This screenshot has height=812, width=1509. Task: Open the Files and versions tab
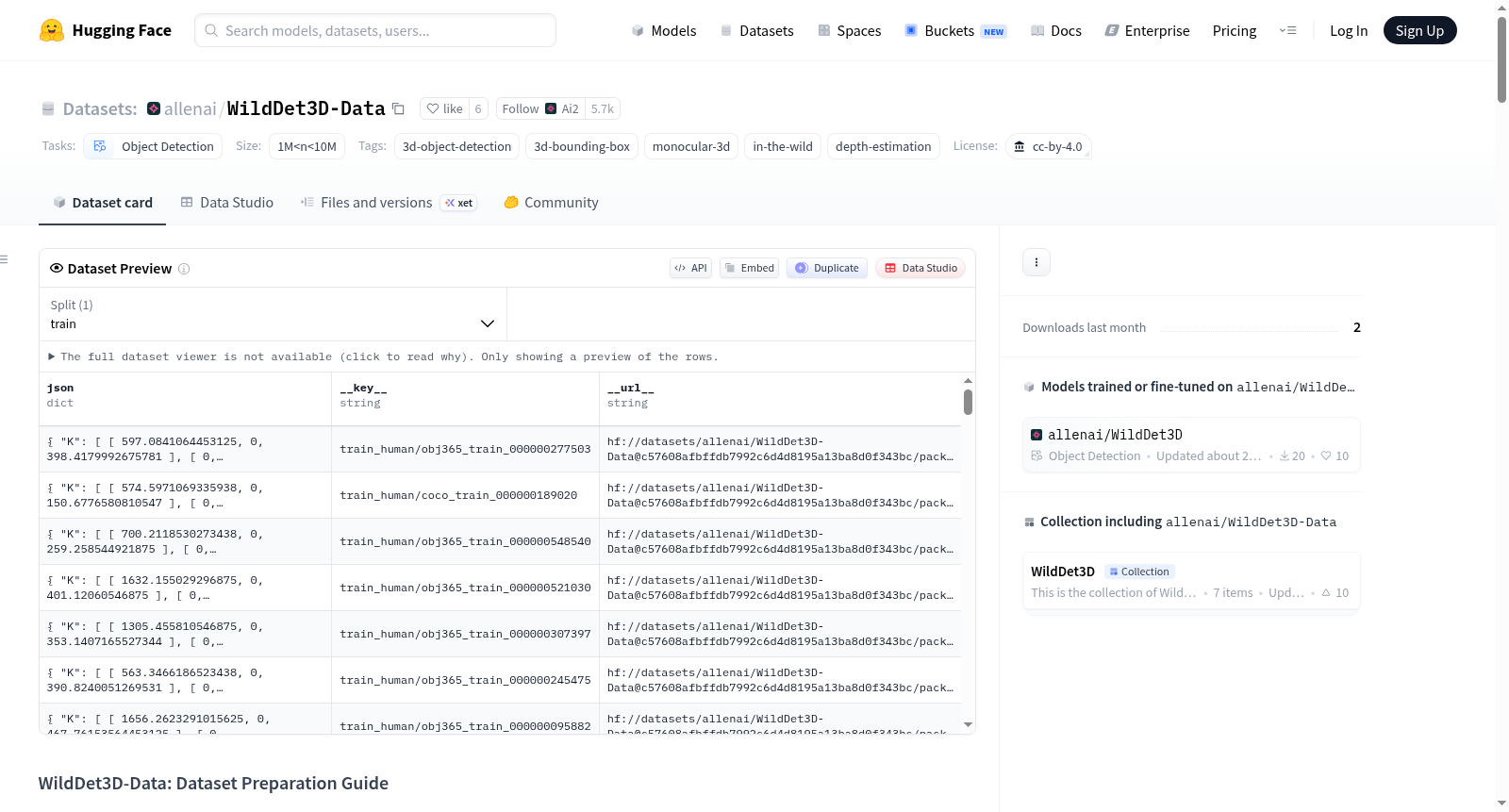(x=389, y=203)
